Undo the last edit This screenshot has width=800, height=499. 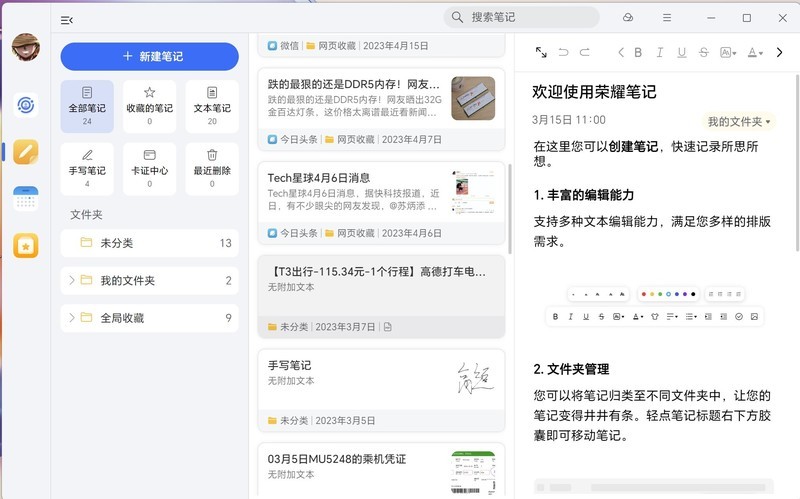click(563, 52)
